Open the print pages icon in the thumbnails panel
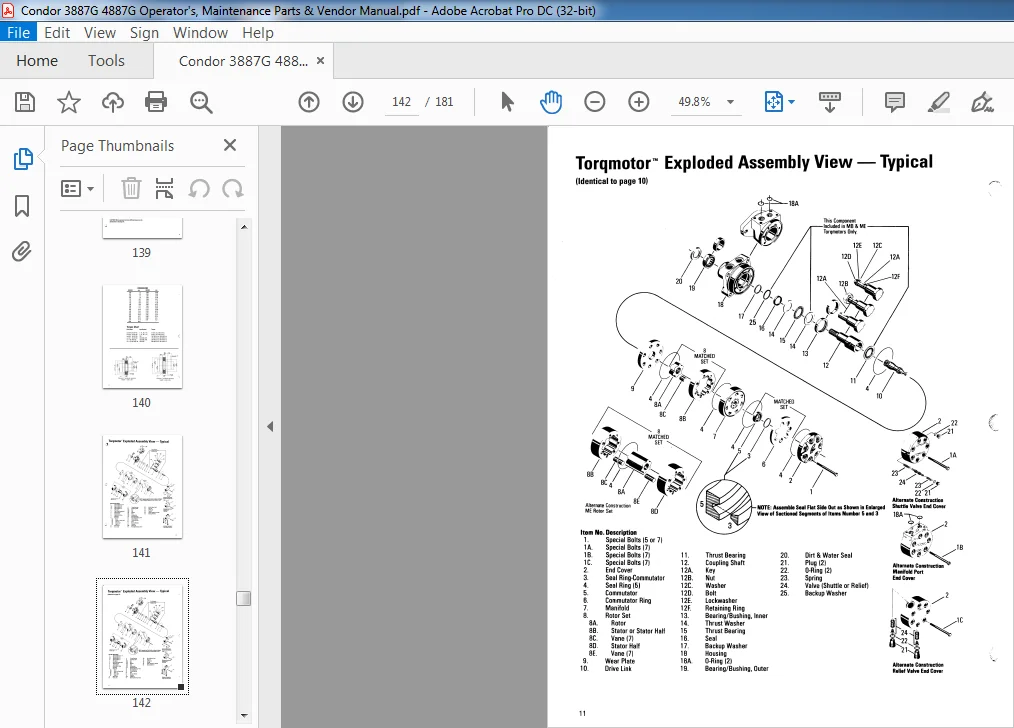This screenshot has height=728, width=1014. [x=164, y=189]
